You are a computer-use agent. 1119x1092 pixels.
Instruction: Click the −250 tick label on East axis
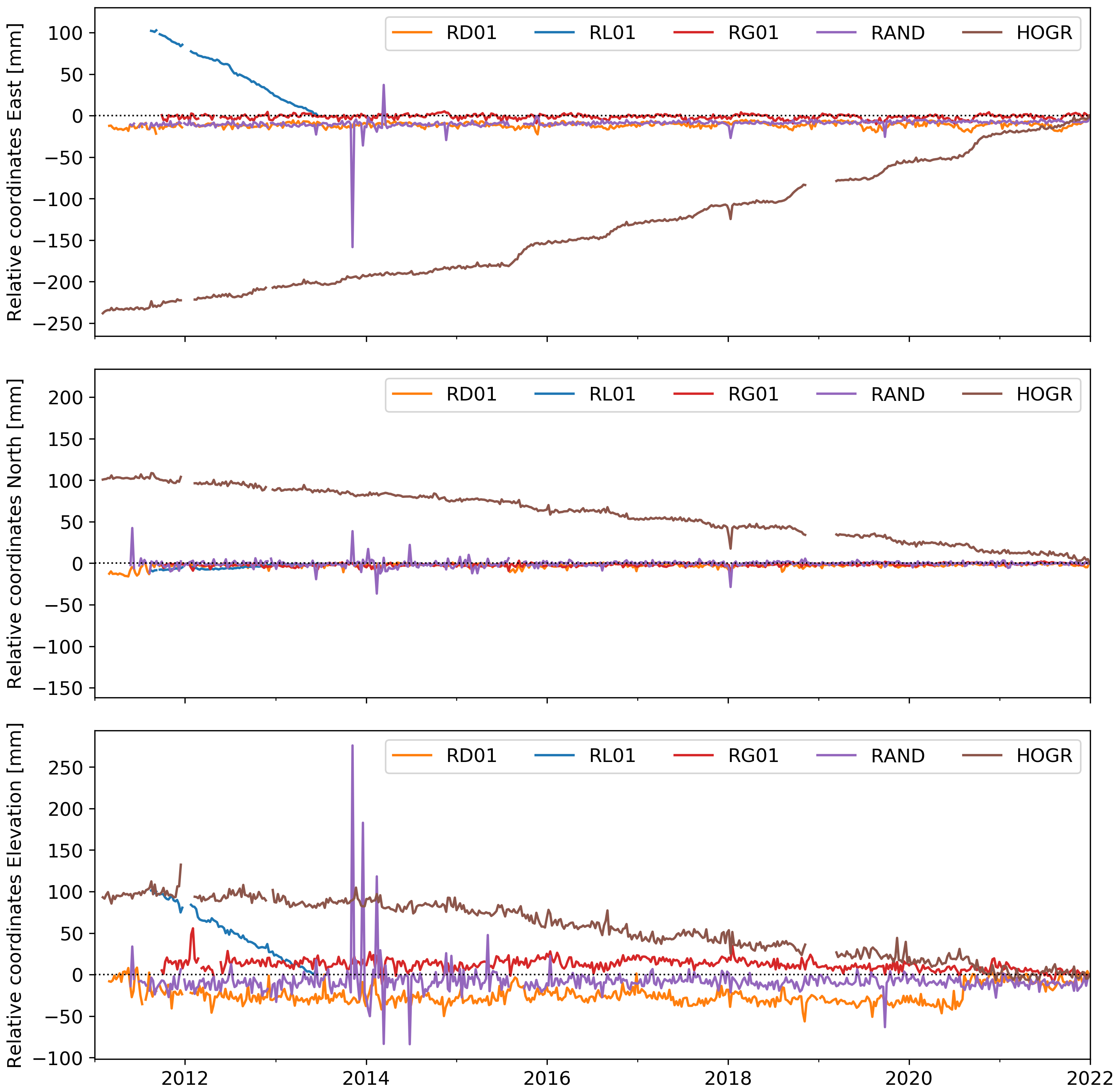(58, 324)
